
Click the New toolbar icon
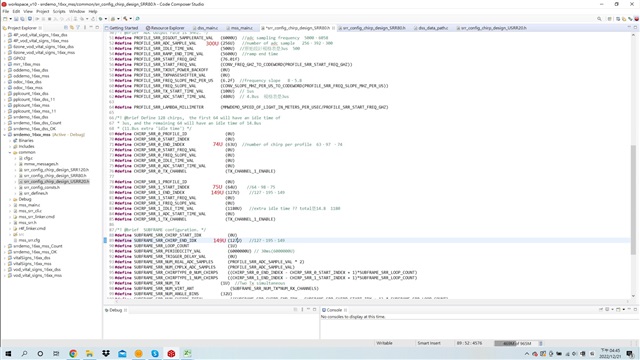(x=5, y=19)
